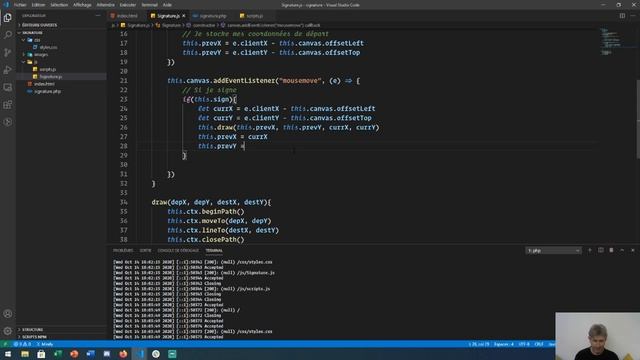Image resolution: width=640 pixels, height=360 pixels.
Task: Add a new terminal with plus icon
Action: click(x=589, y=250)
